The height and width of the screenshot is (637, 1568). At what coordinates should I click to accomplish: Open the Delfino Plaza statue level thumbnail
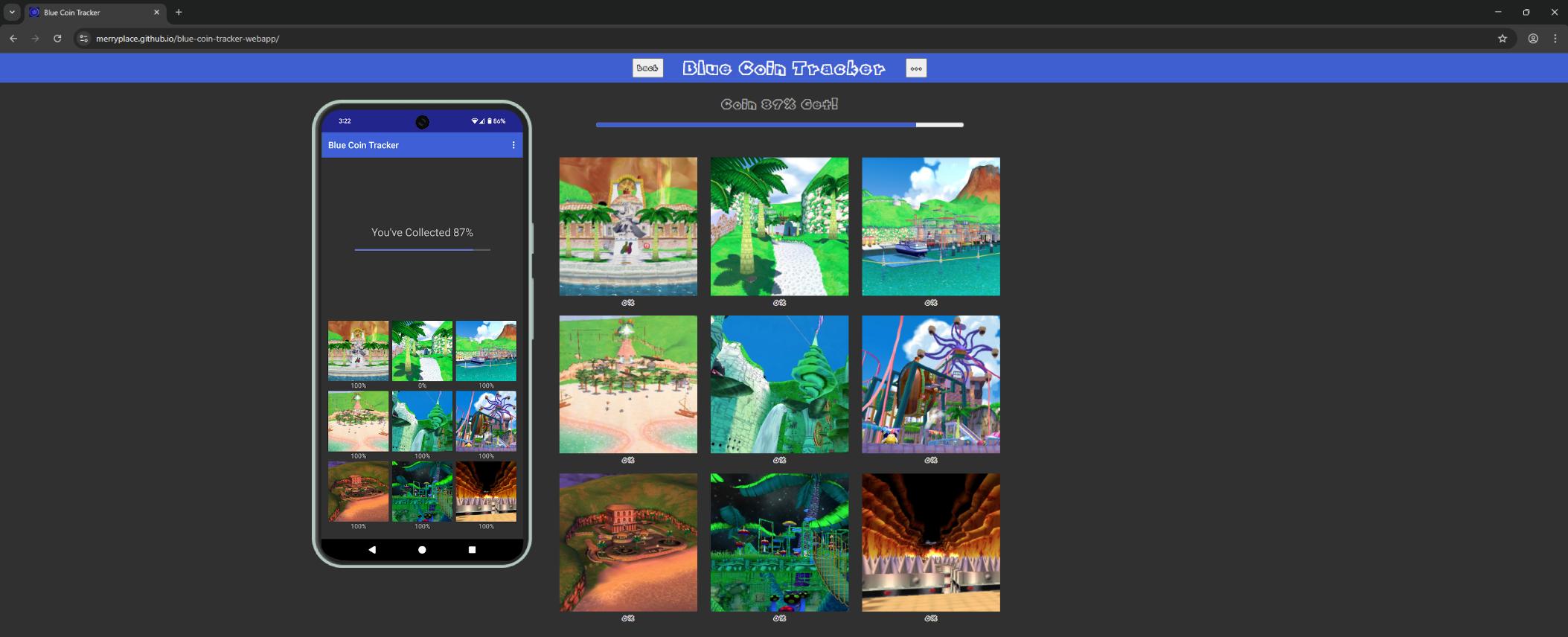(628, 226)
